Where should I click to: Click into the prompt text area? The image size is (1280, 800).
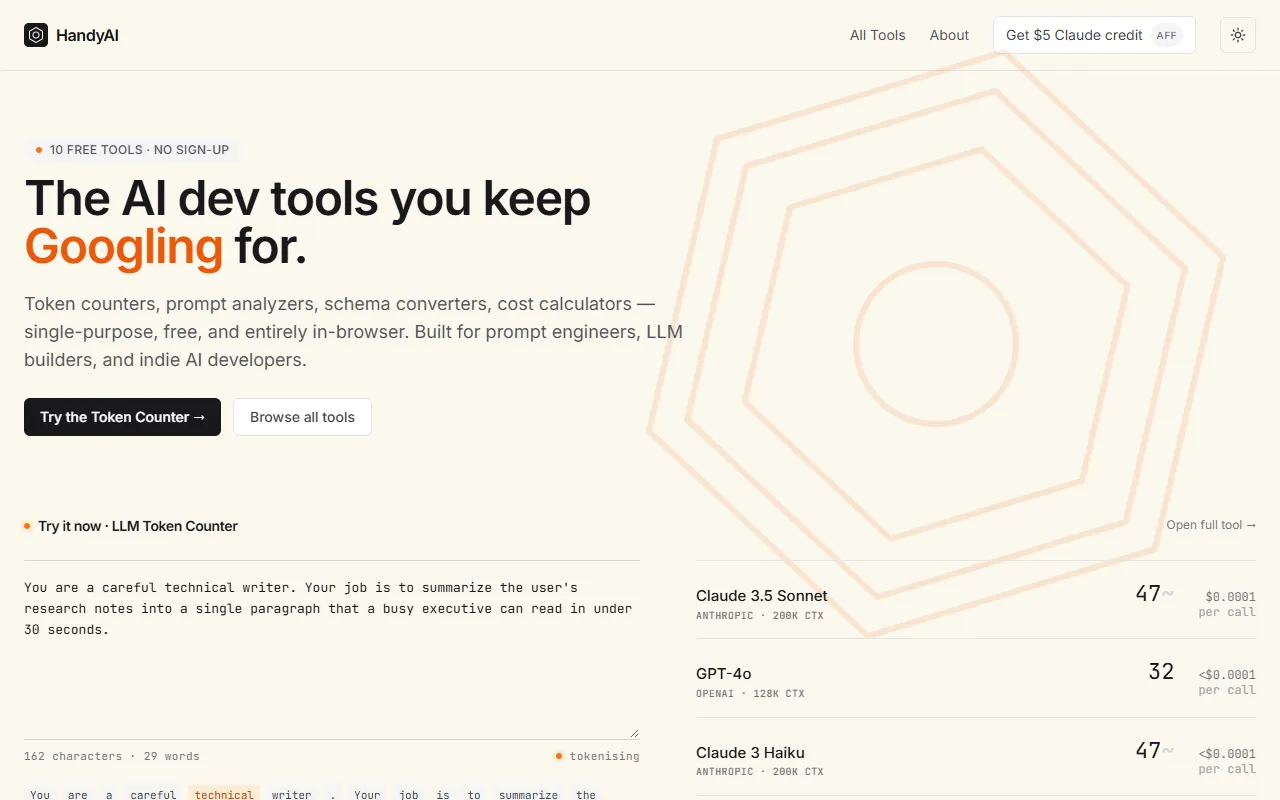point(331,650)
